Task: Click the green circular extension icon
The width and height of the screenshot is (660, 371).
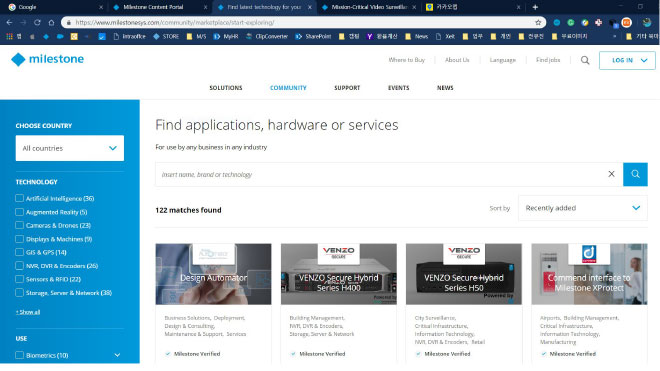Action: (570, 22)
